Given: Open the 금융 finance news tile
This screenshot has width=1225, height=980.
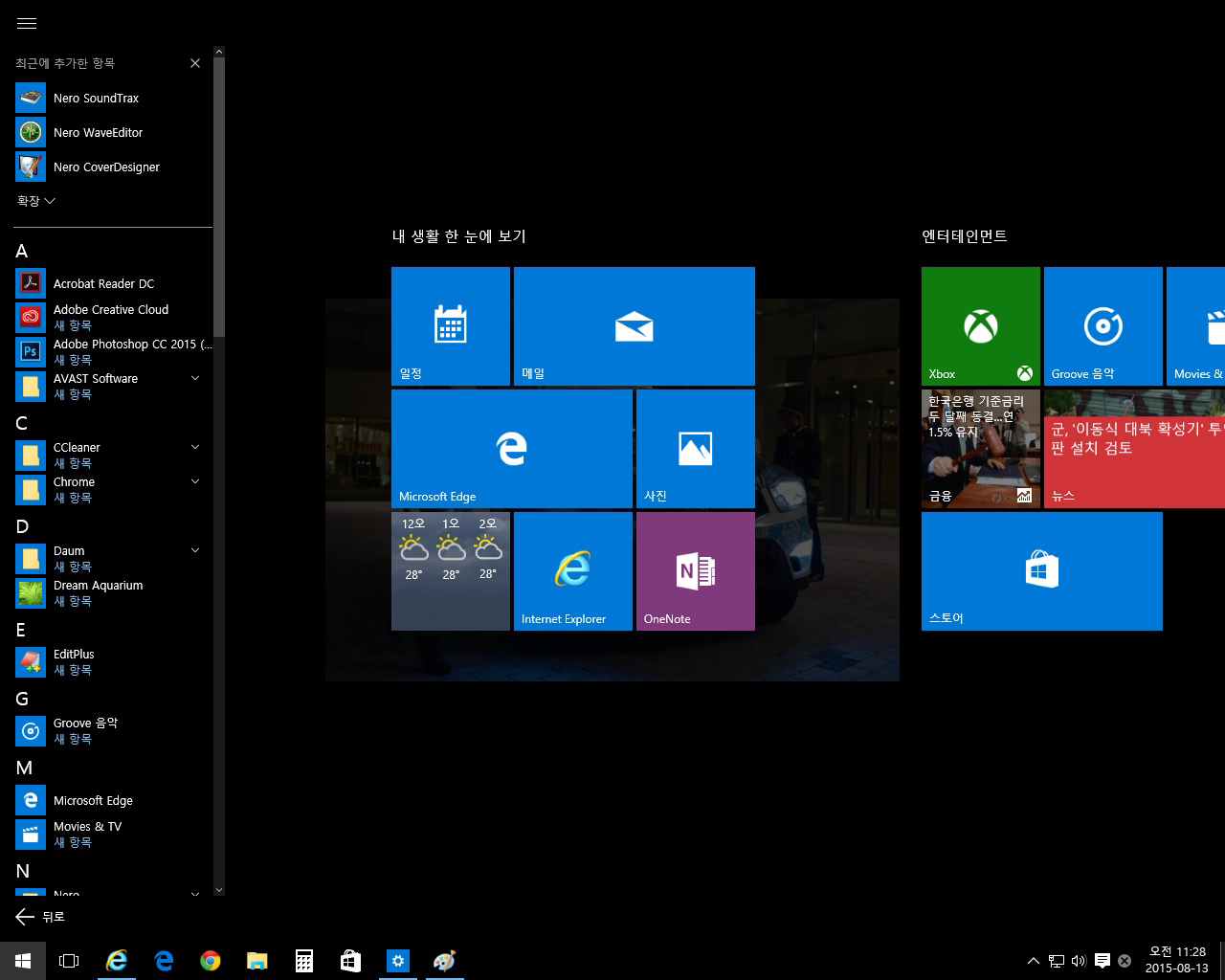Looking at the screenshot, I should 981,449.
